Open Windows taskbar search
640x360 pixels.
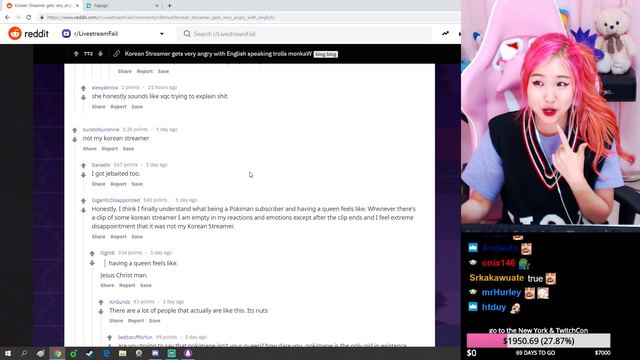point(24,353)
